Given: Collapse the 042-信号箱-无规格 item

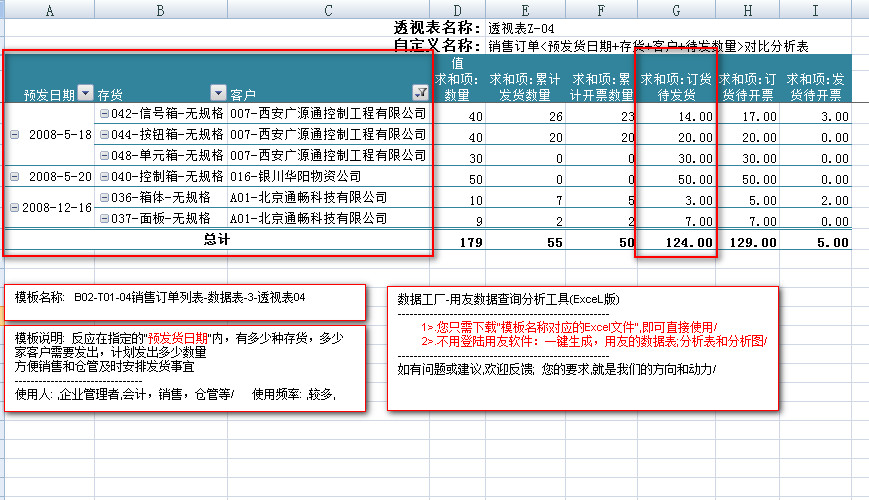Looking at the screenshot, I should point(104,114).
